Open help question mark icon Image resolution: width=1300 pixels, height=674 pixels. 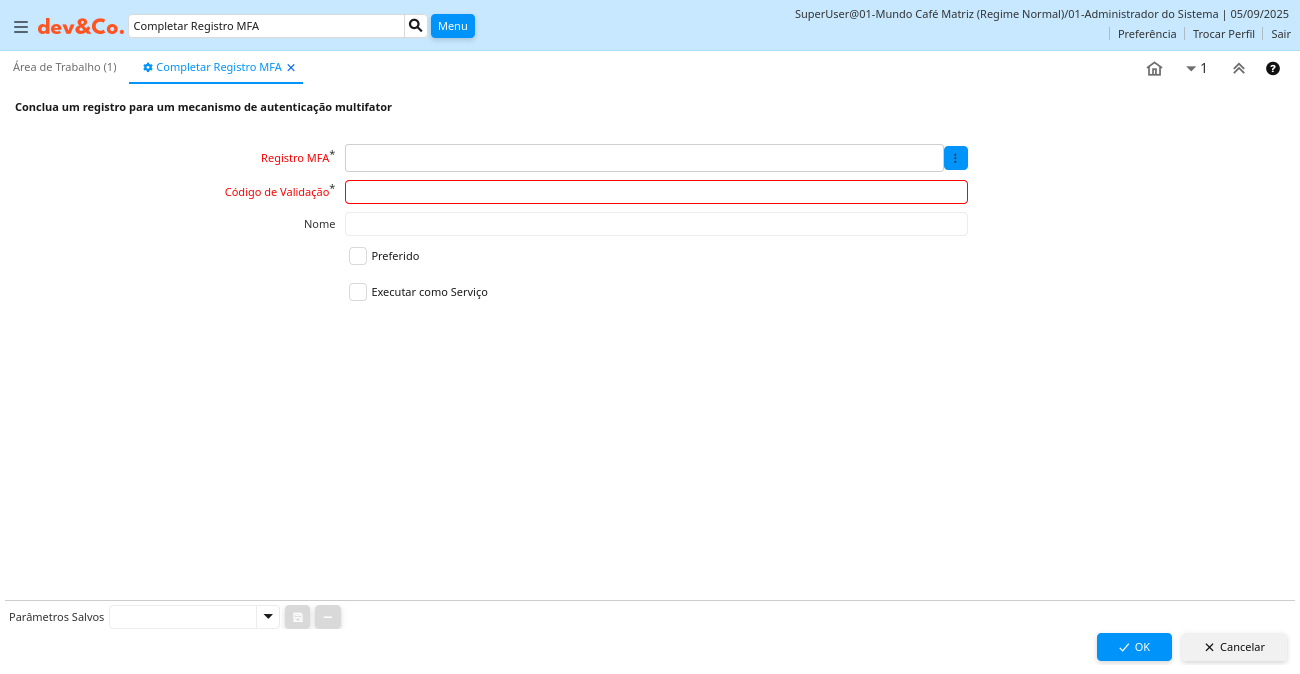1273,69
